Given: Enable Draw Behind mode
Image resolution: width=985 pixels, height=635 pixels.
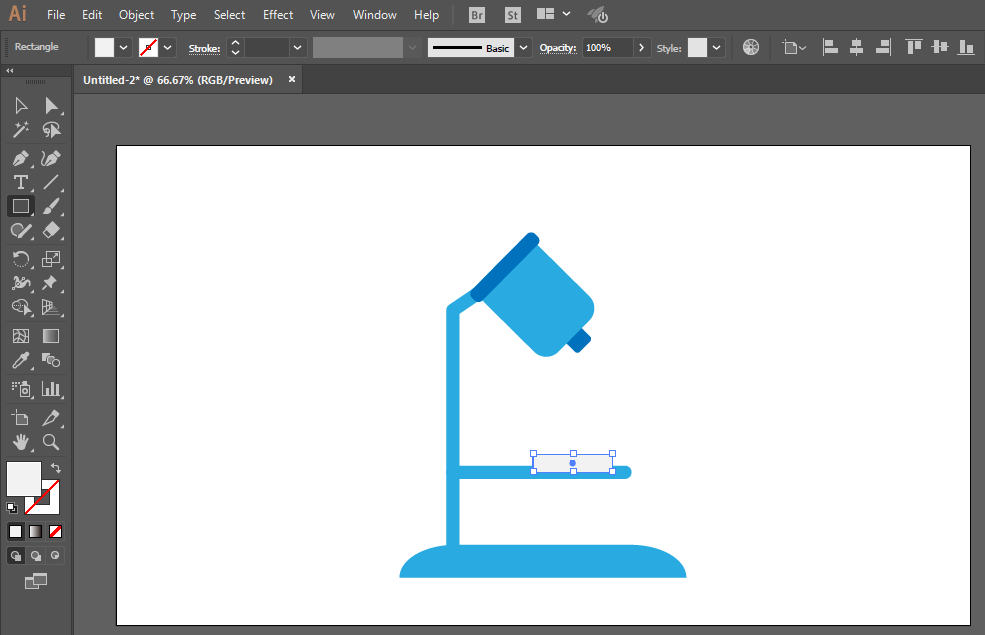Looking at the screenshot, I should point(36,555).
